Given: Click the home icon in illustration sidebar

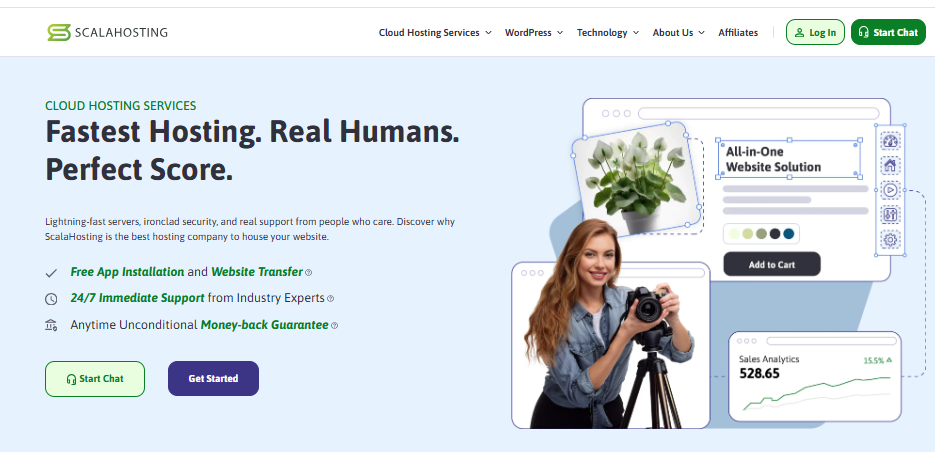Looking at the screenshot, I should tap(890, 165).
